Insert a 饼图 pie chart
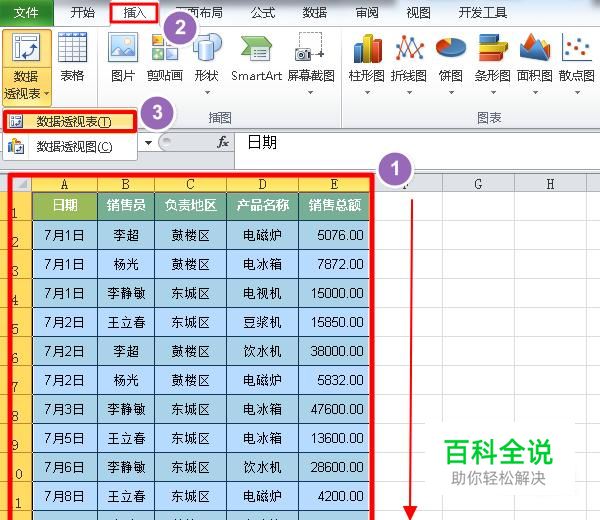This screenshot has height=520, width=600. tap(451, 48)
